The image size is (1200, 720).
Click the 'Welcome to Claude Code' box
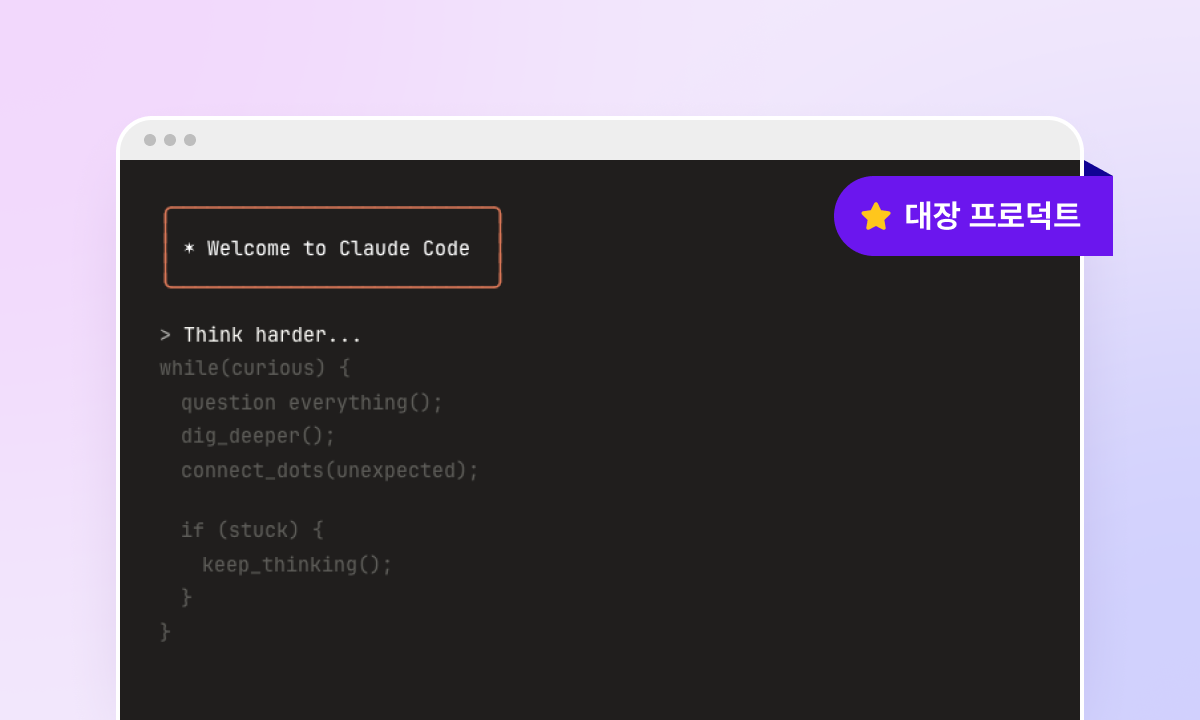[x=333, y=248]
